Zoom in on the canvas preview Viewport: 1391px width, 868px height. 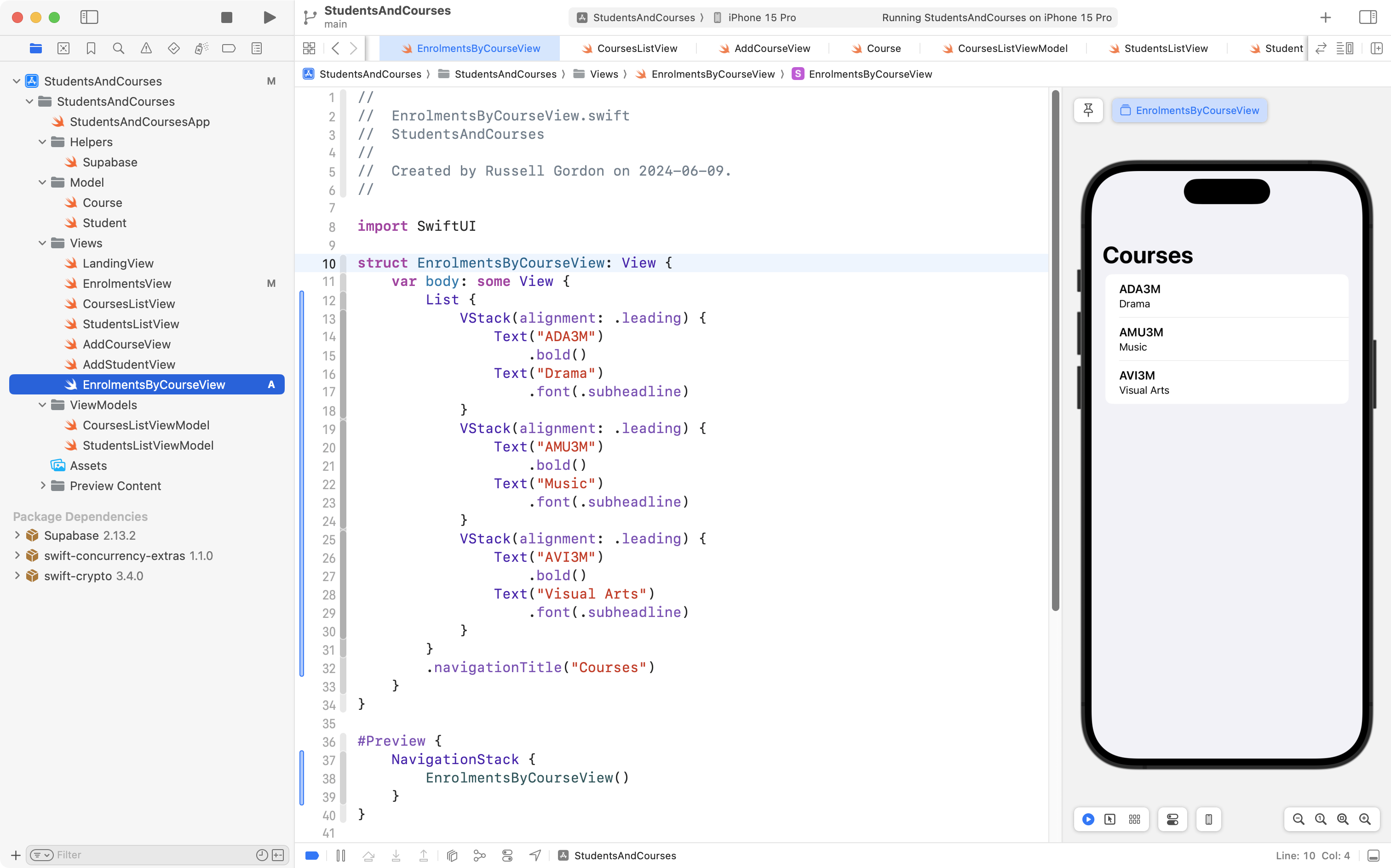(x=1365, y=819)
